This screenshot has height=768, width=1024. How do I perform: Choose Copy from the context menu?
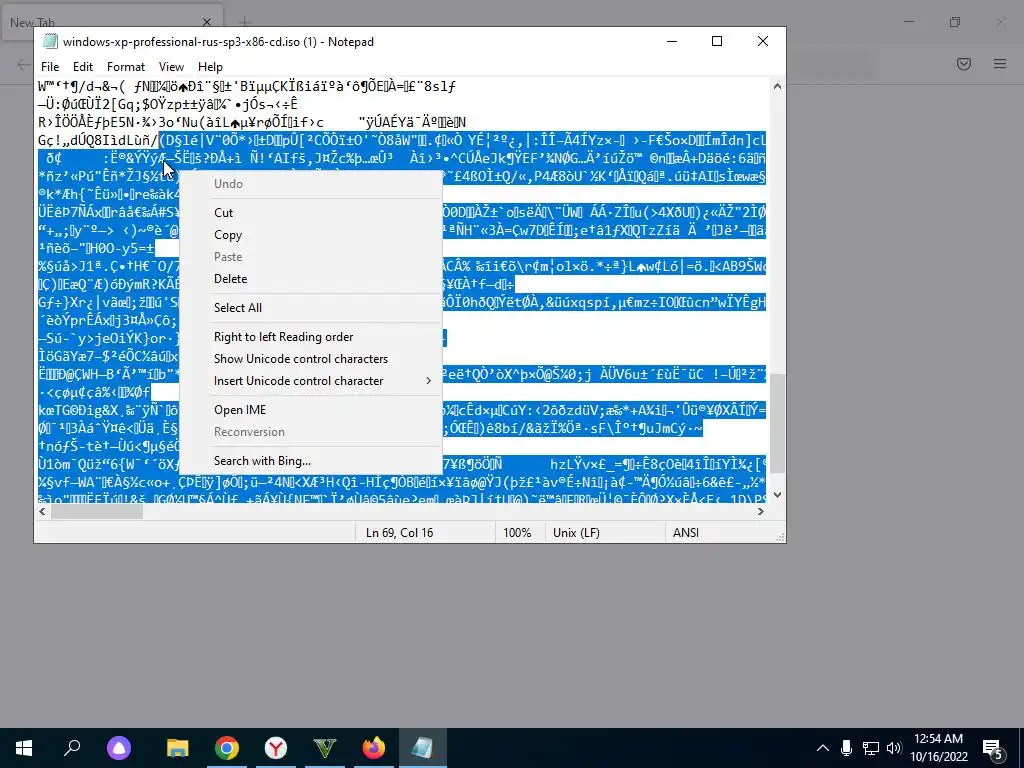(x=311, y=234)
